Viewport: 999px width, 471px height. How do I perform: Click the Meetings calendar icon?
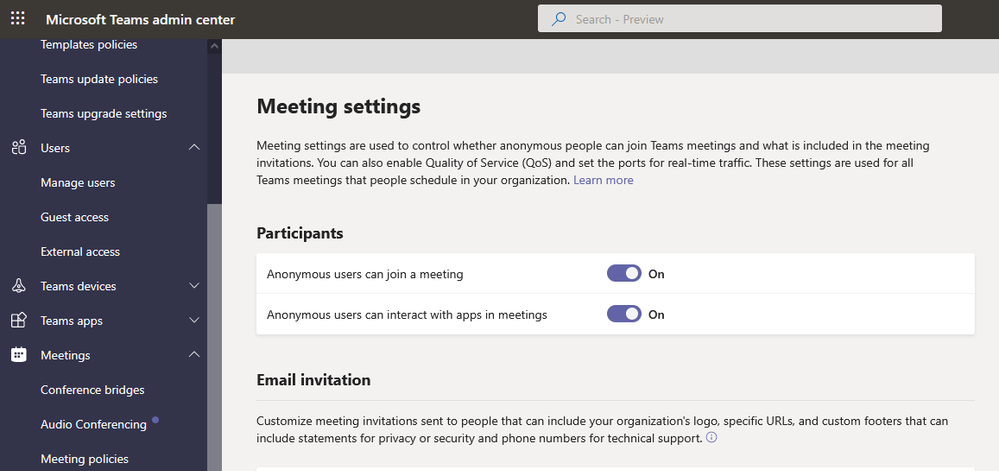pos(18,355)
